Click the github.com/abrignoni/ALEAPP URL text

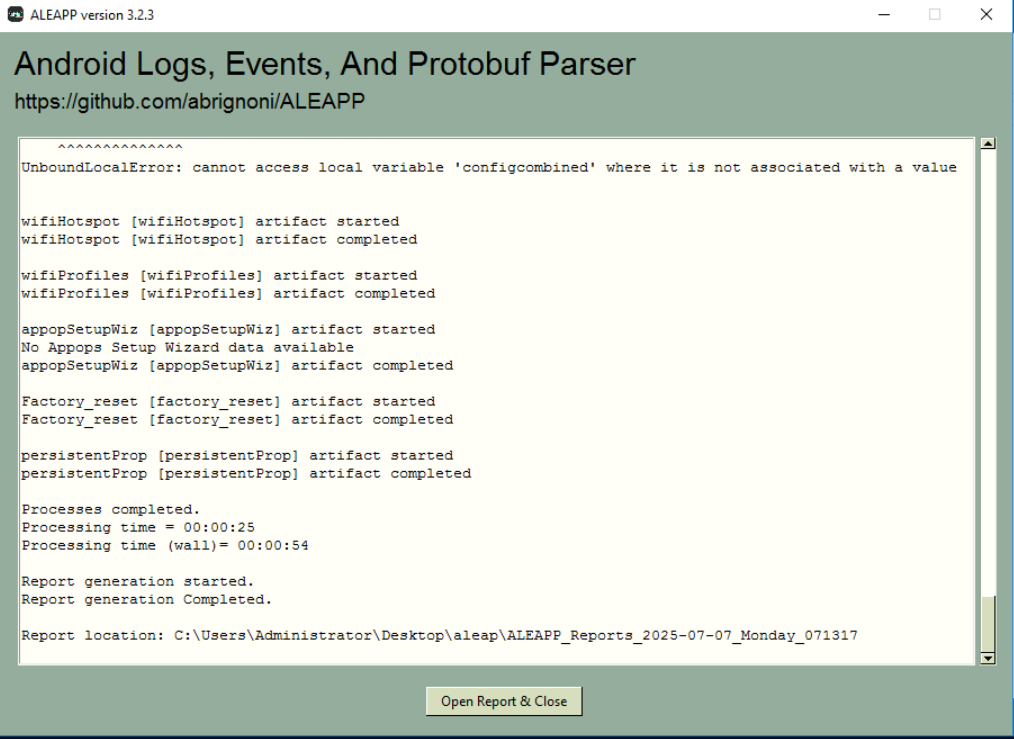189,102
